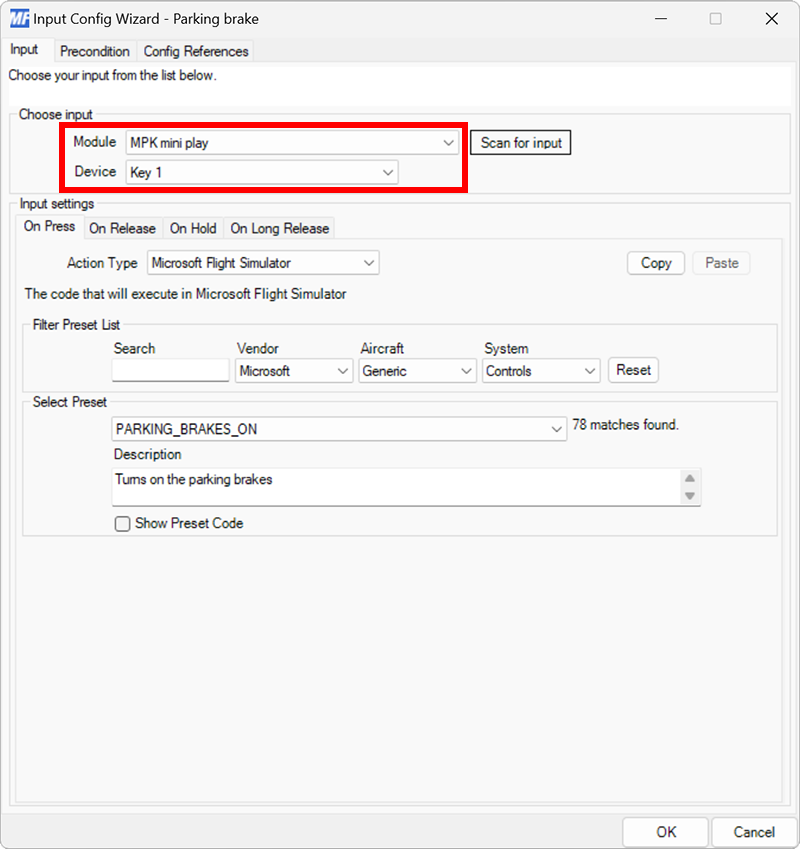Click inside the Search field

[x=170, y=370]
